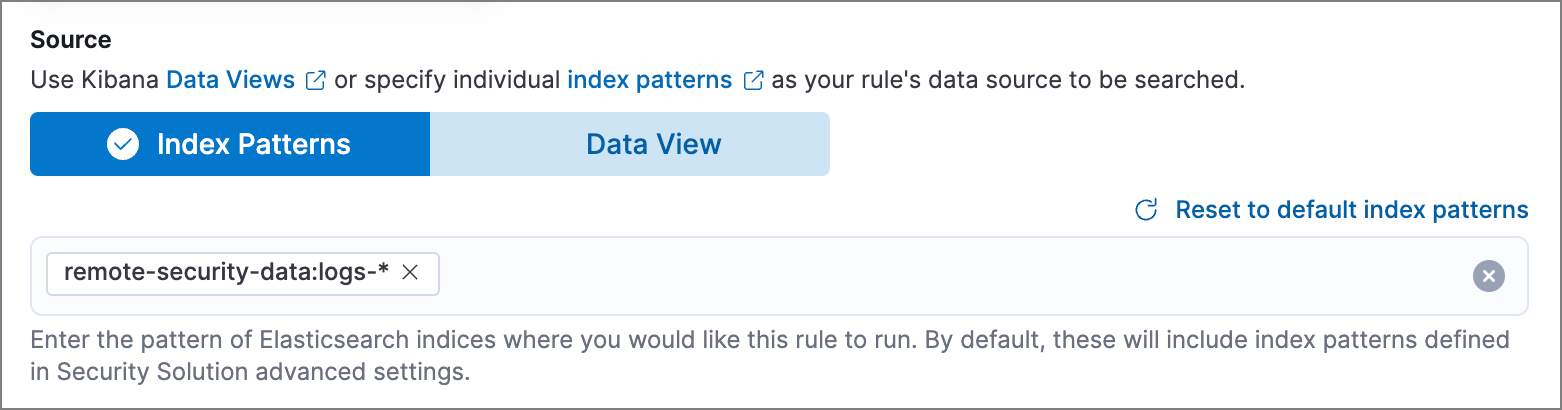This screenshot has width=1562, height=410.
Task: Open the index patterns documentation link
Action: [x=649, y=80]
